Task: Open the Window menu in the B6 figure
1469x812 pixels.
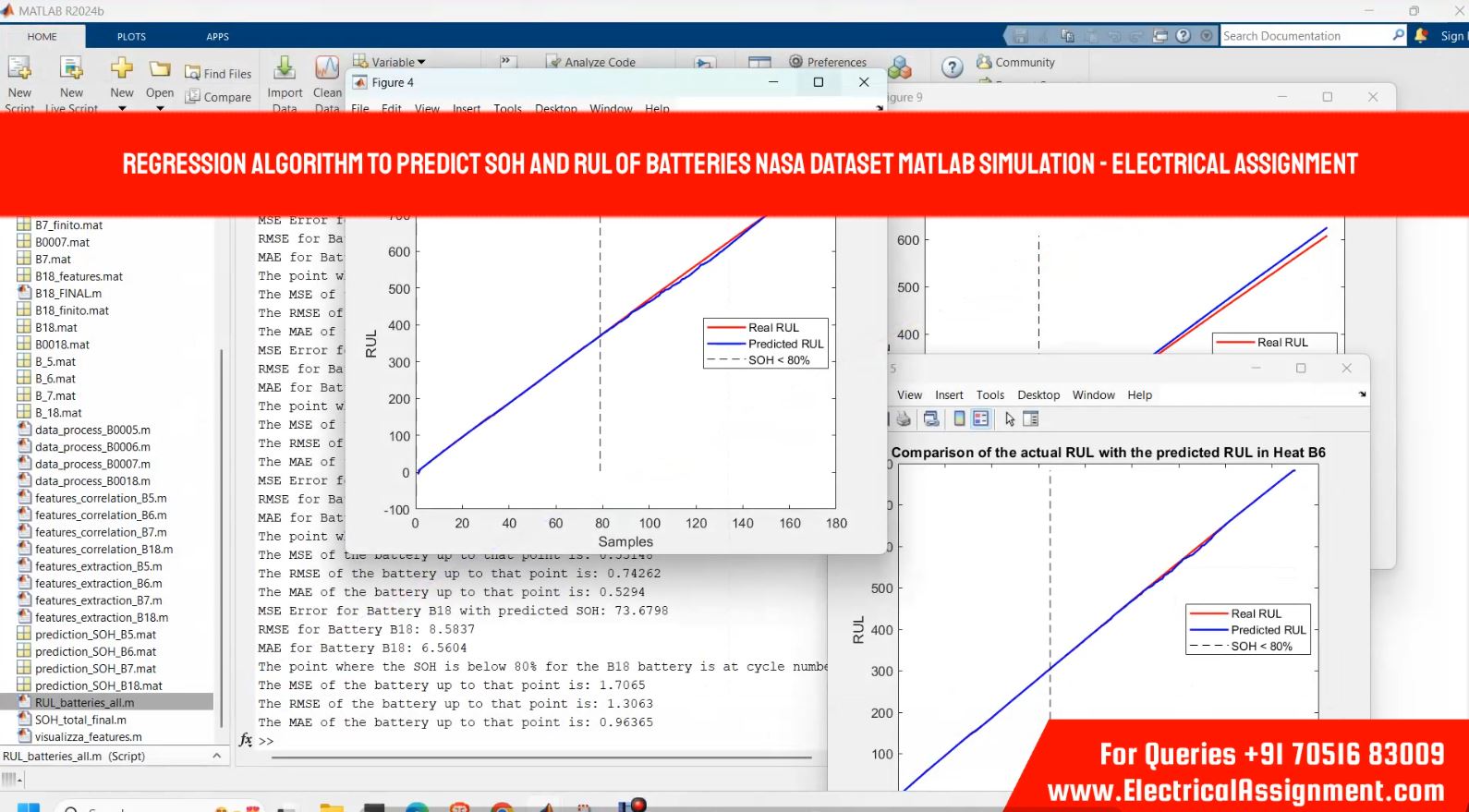Action: coord(1093,394)
